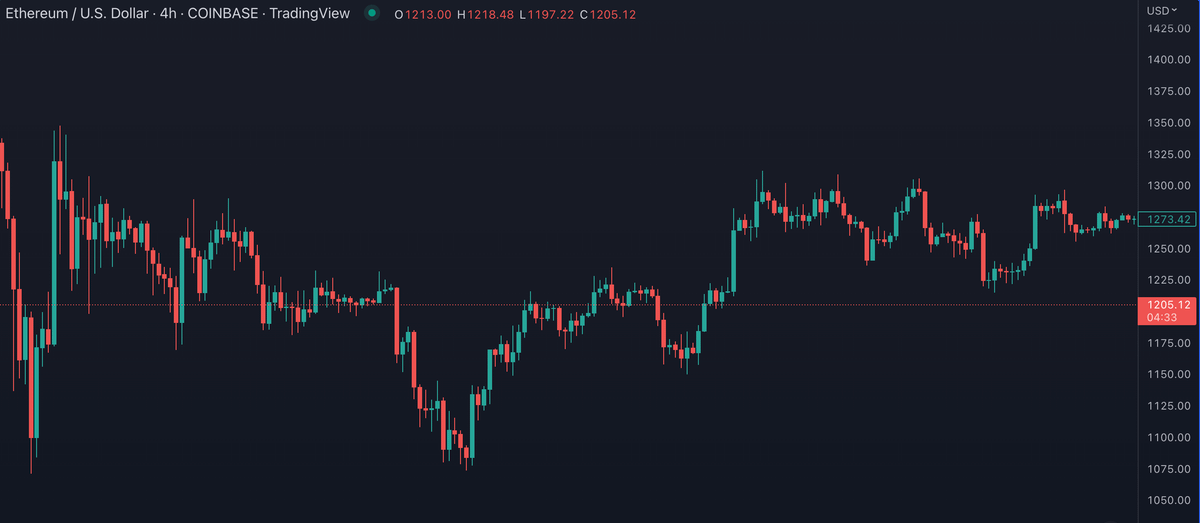
Task: Click the 1300.00 price scale level
Action: [1168, 186]
